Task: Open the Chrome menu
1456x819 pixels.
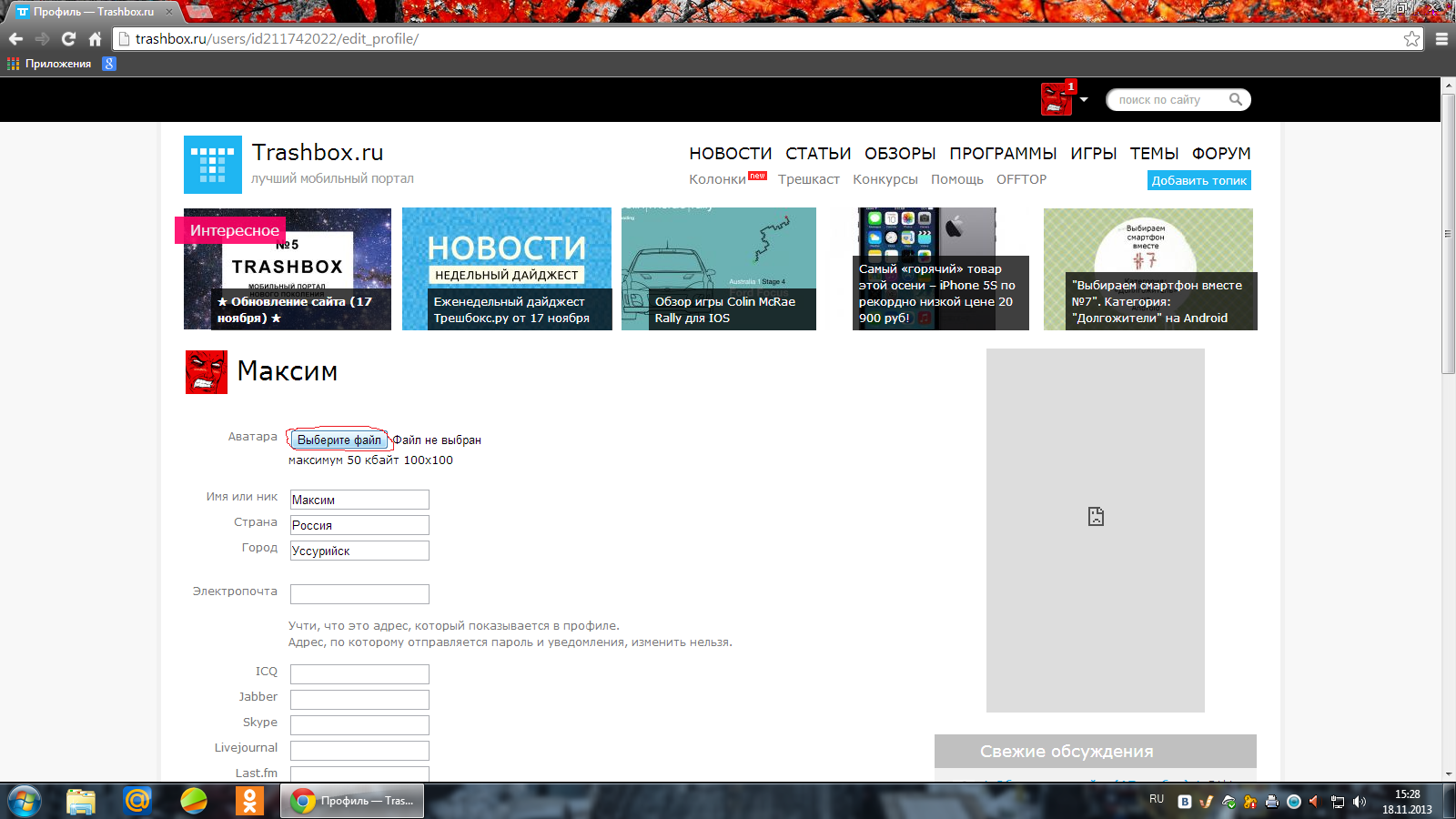Action: click(1441, 39)
